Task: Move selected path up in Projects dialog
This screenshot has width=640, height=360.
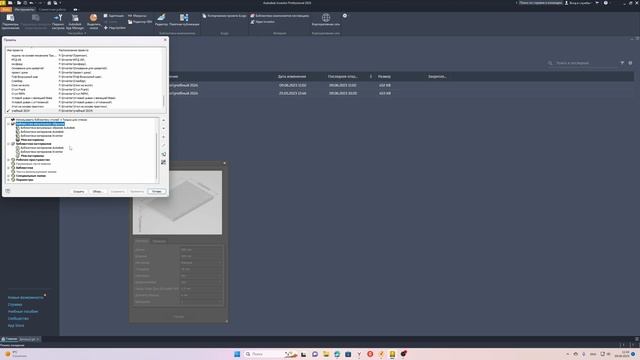Action: (x=164, y=120)
